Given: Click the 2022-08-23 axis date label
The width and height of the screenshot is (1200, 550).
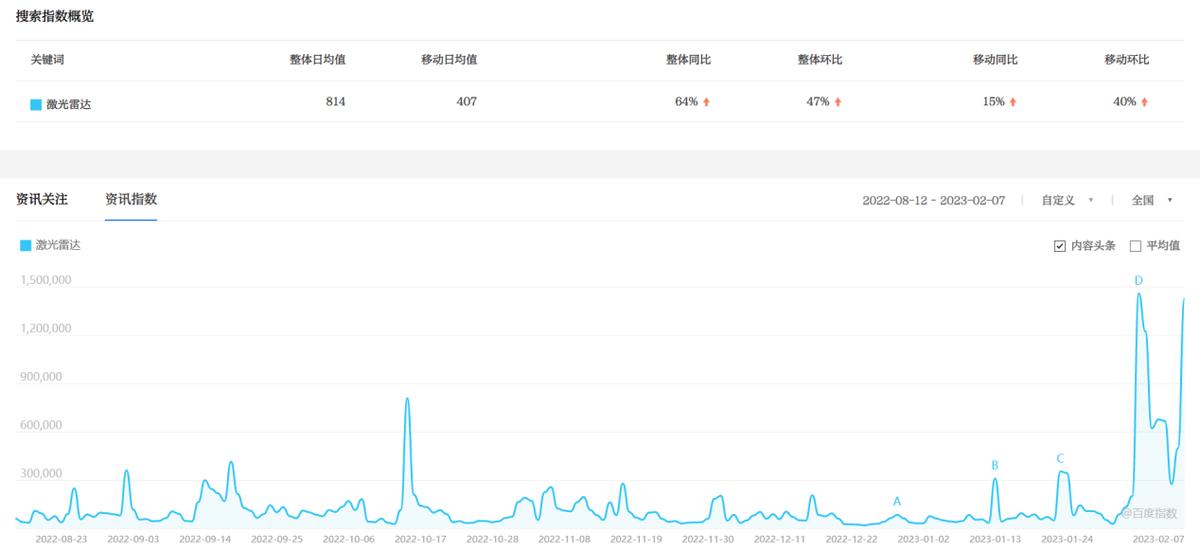Looking at the screenshot, I should coord(61,538).
